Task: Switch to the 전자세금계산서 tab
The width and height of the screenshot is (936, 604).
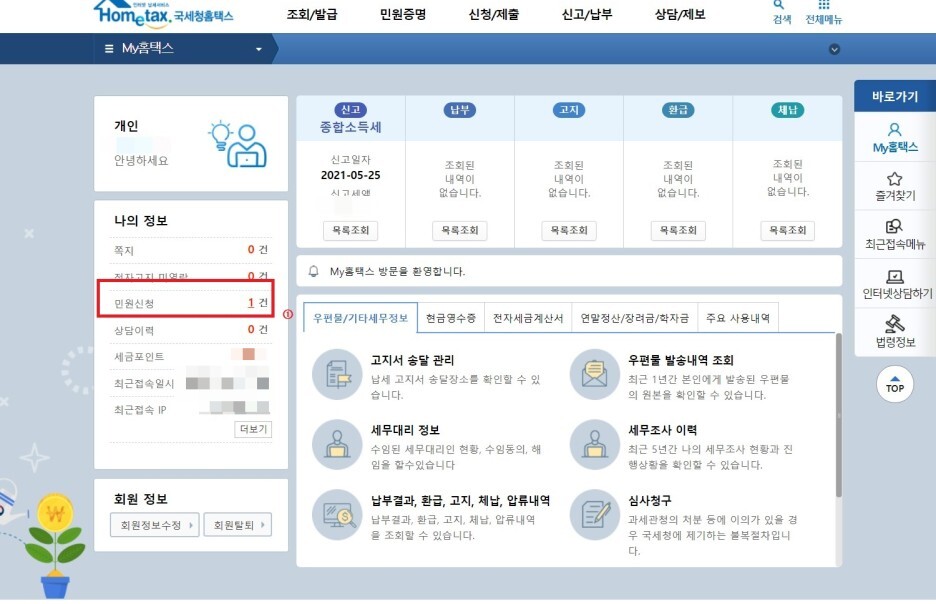Action: pyautogui.click(x=528, y=318)
